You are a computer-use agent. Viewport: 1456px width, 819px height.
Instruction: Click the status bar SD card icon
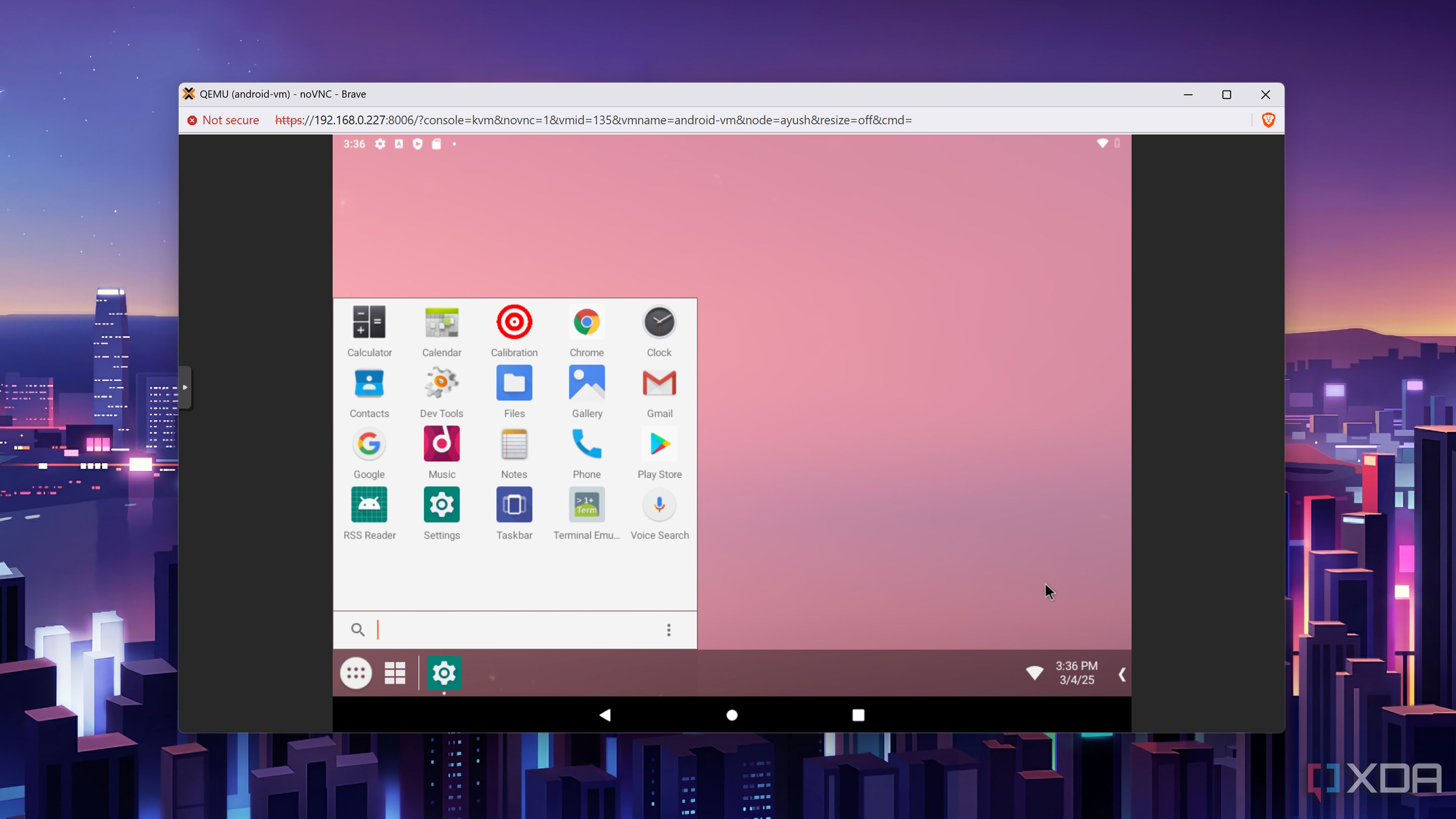[436, 144]
